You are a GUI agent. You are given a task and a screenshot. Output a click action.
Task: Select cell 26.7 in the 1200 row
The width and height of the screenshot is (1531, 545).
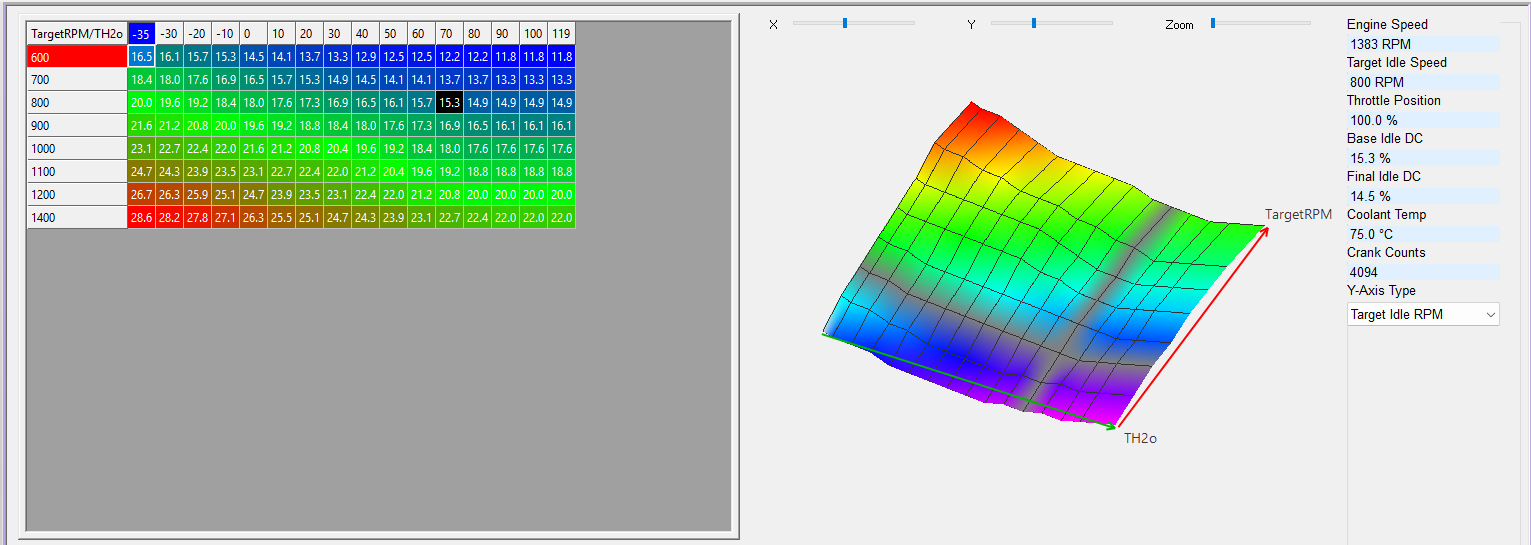coord(141,194)
